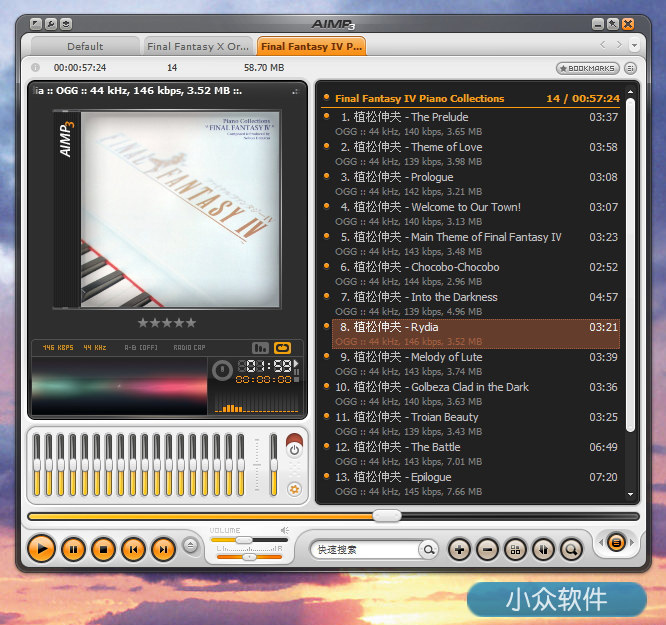Seek using the track progress bar handle

[x=387, y=515]
